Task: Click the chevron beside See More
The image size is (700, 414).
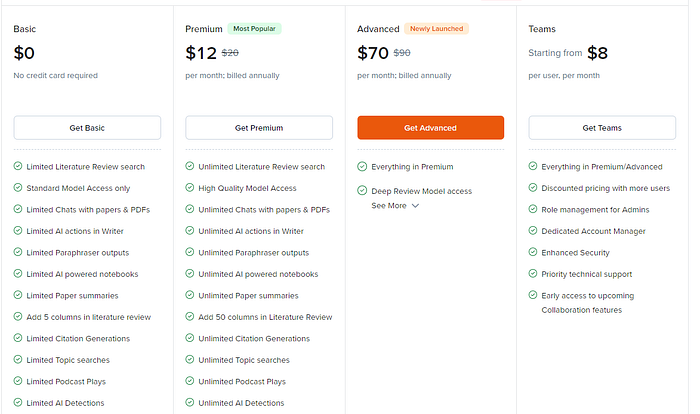Action: coord(415,206)
